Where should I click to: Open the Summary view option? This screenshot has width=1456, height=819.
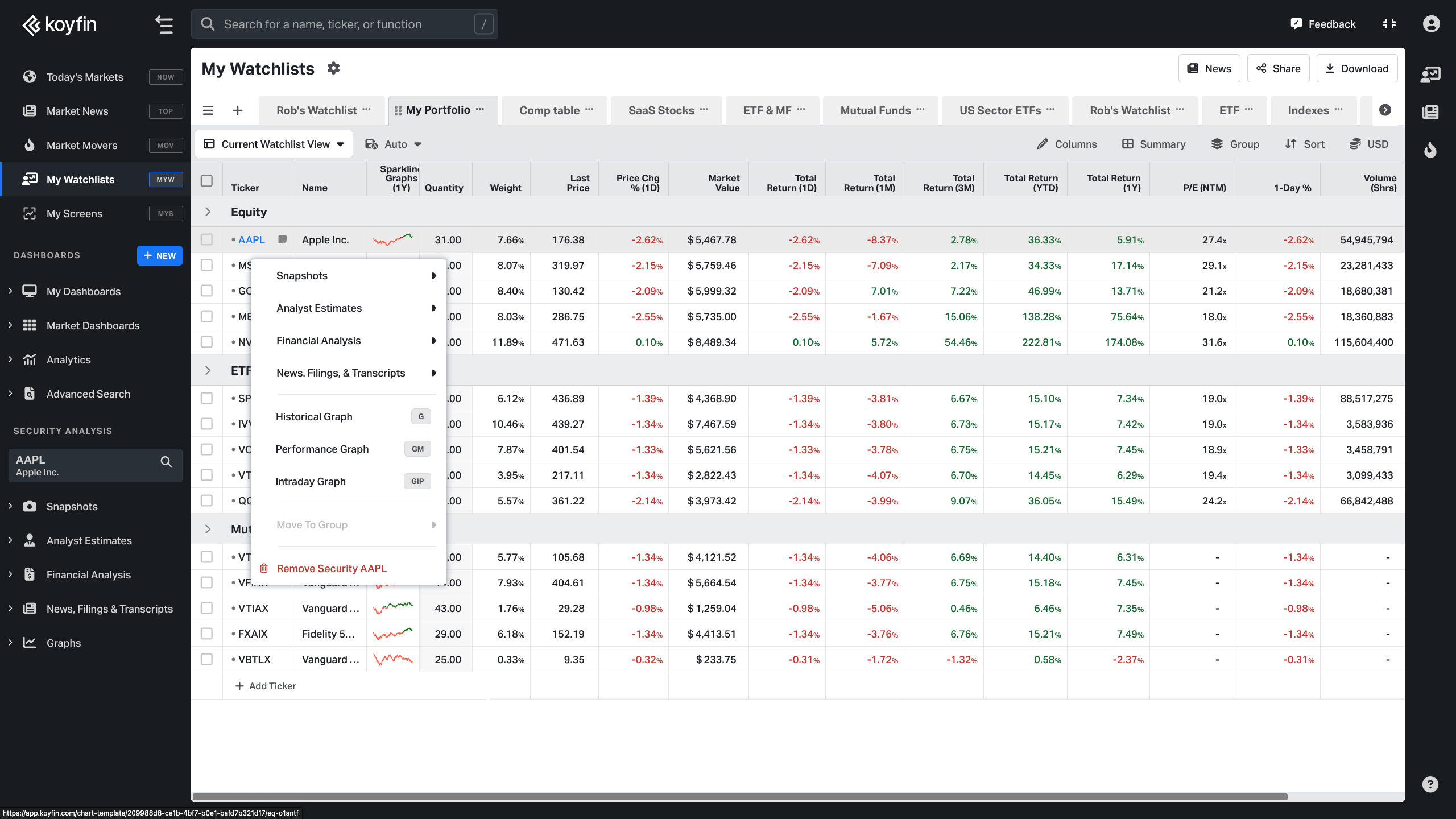[x=1154, y=144]
